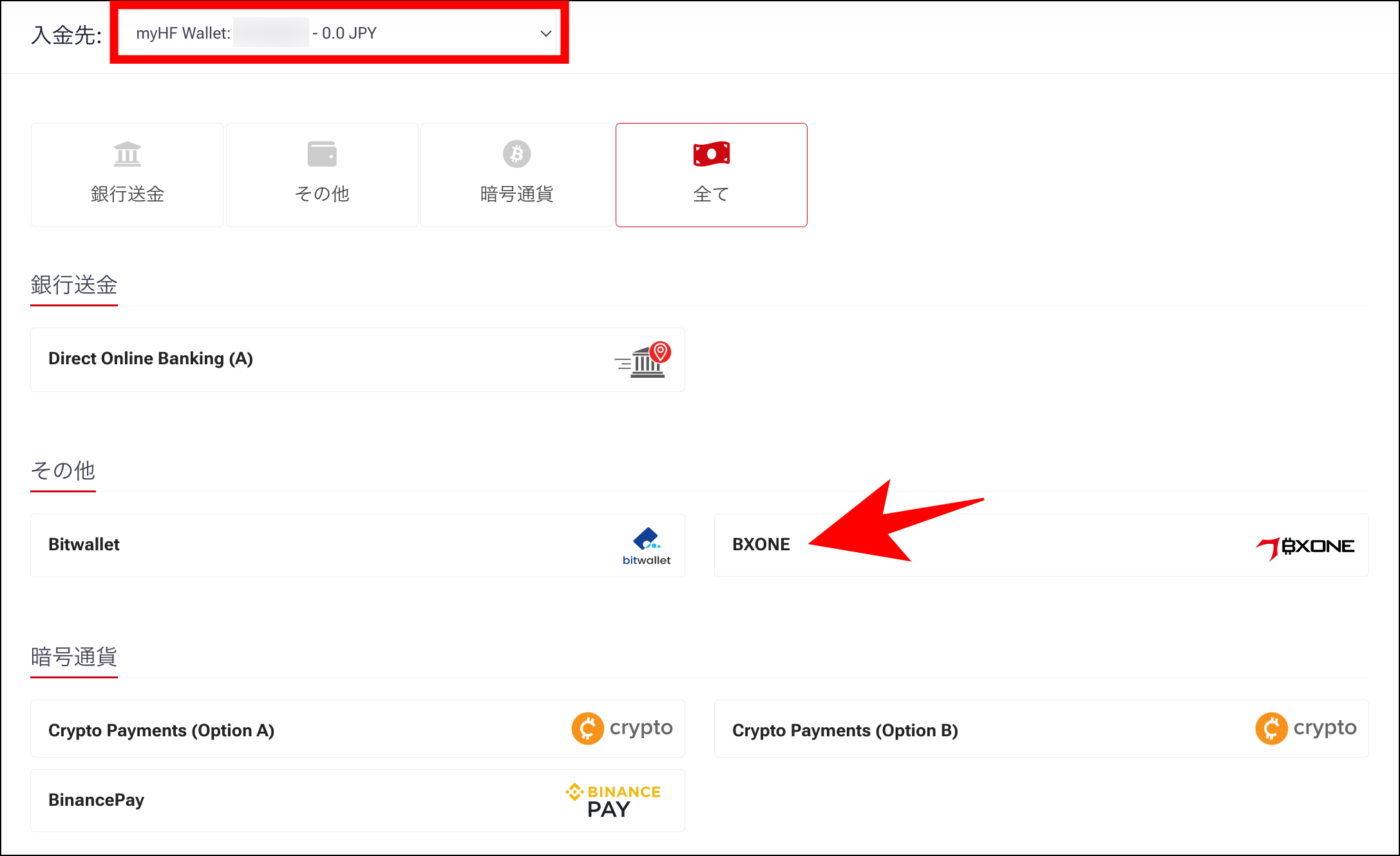Click the bank building icon in the 銀行送金 tab
The height and width of the screenshot is (856, 1400).
point(128,154)
